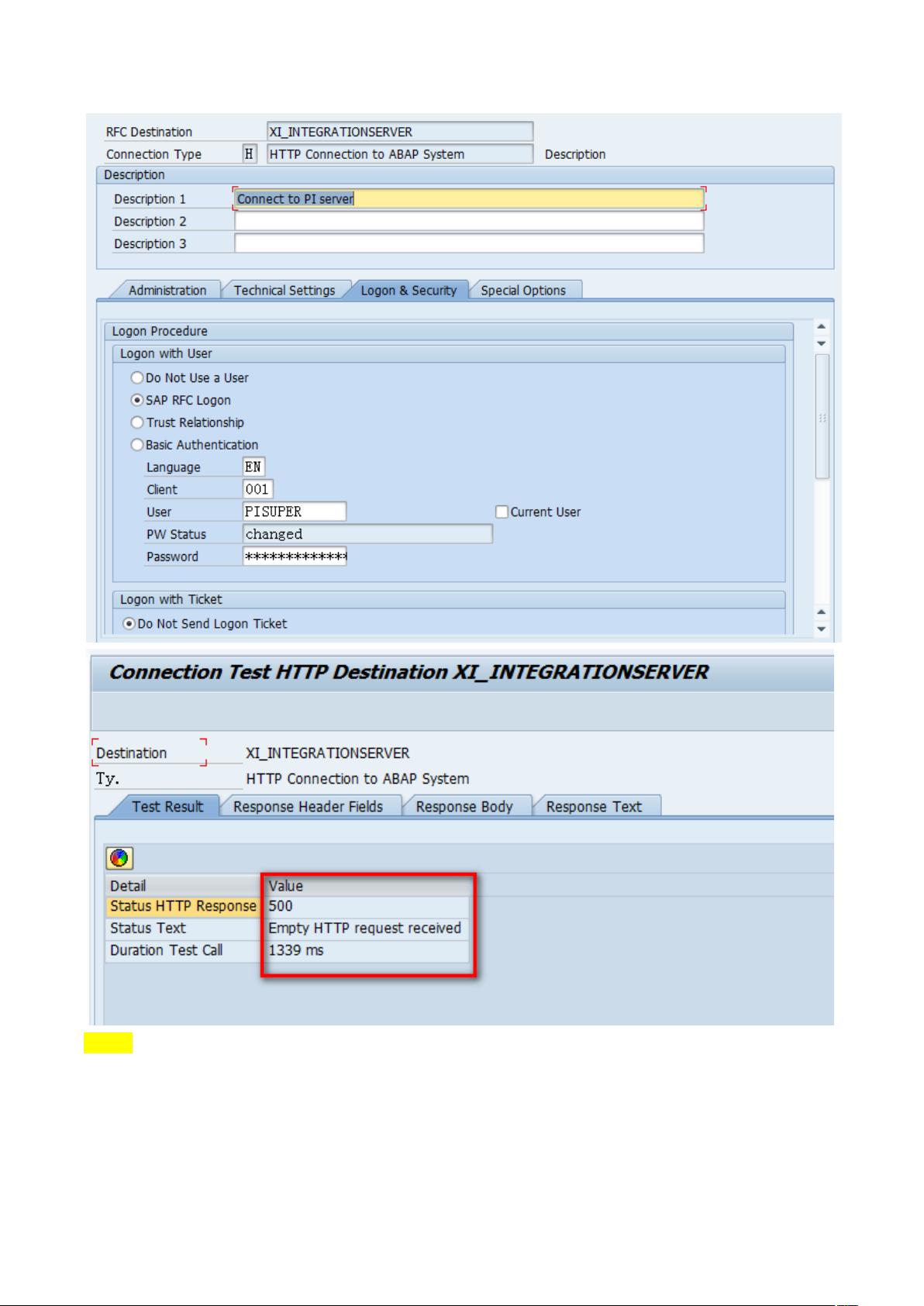Click the User field PISUPER
924x1306 pixels.
click(x=295, y=512)
